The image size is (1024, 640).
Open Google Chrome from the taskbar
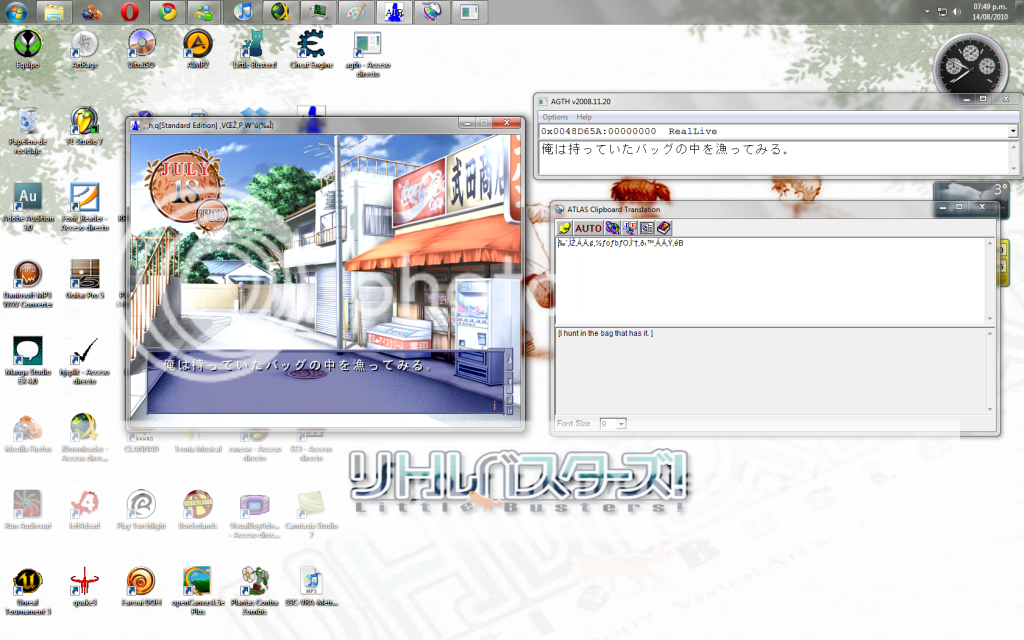167,12
